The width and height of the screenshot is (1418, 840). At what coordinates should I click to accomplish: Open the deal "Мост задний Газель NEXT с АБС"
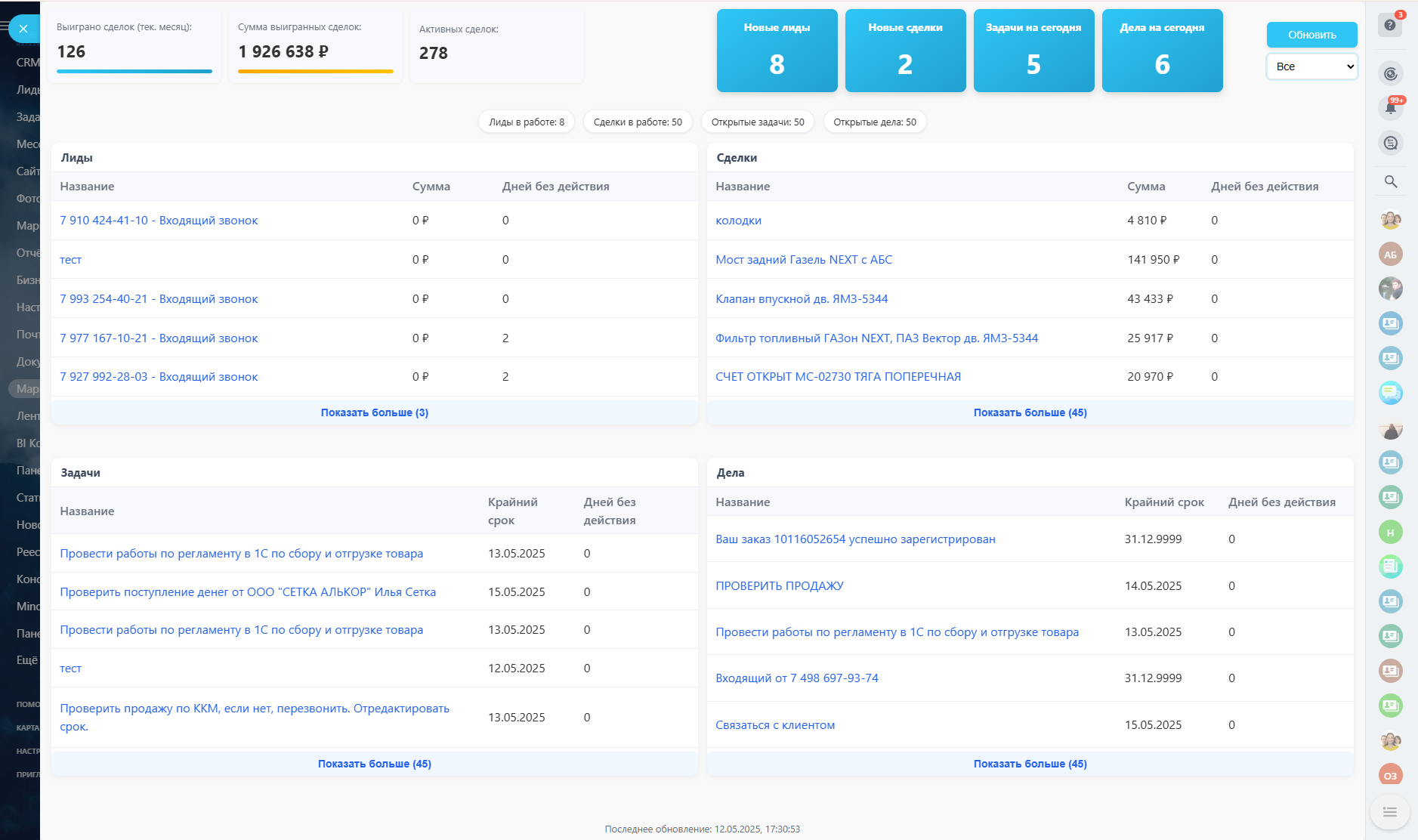pos(804,260)
